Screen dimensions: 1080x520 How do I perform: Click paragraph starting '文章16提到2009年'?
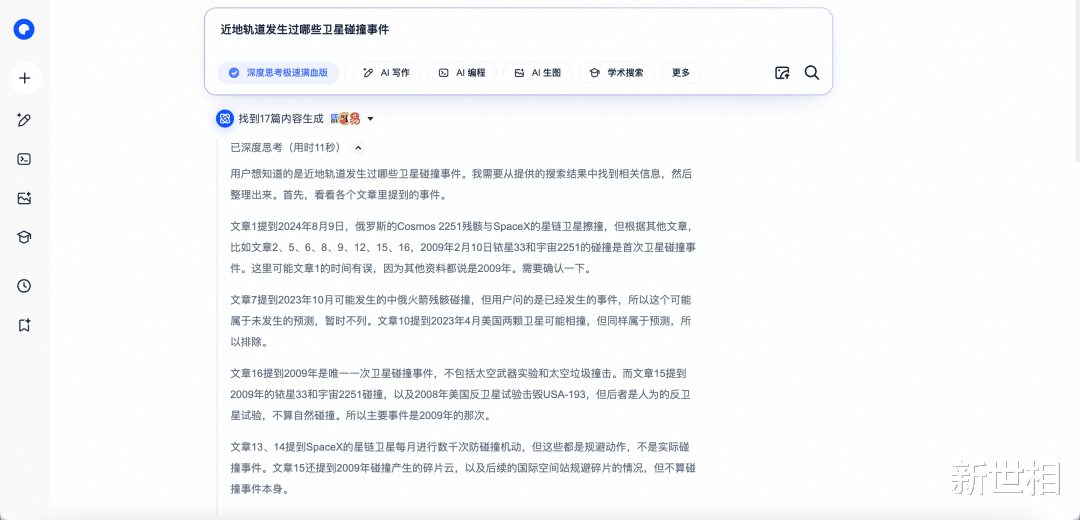461,395
